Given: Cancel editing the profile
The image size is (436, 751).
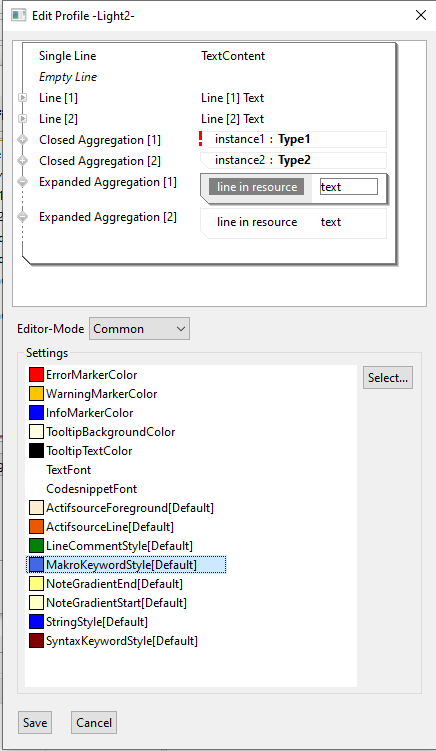Looking at the screenshot, I should click(x=94, y=722).
